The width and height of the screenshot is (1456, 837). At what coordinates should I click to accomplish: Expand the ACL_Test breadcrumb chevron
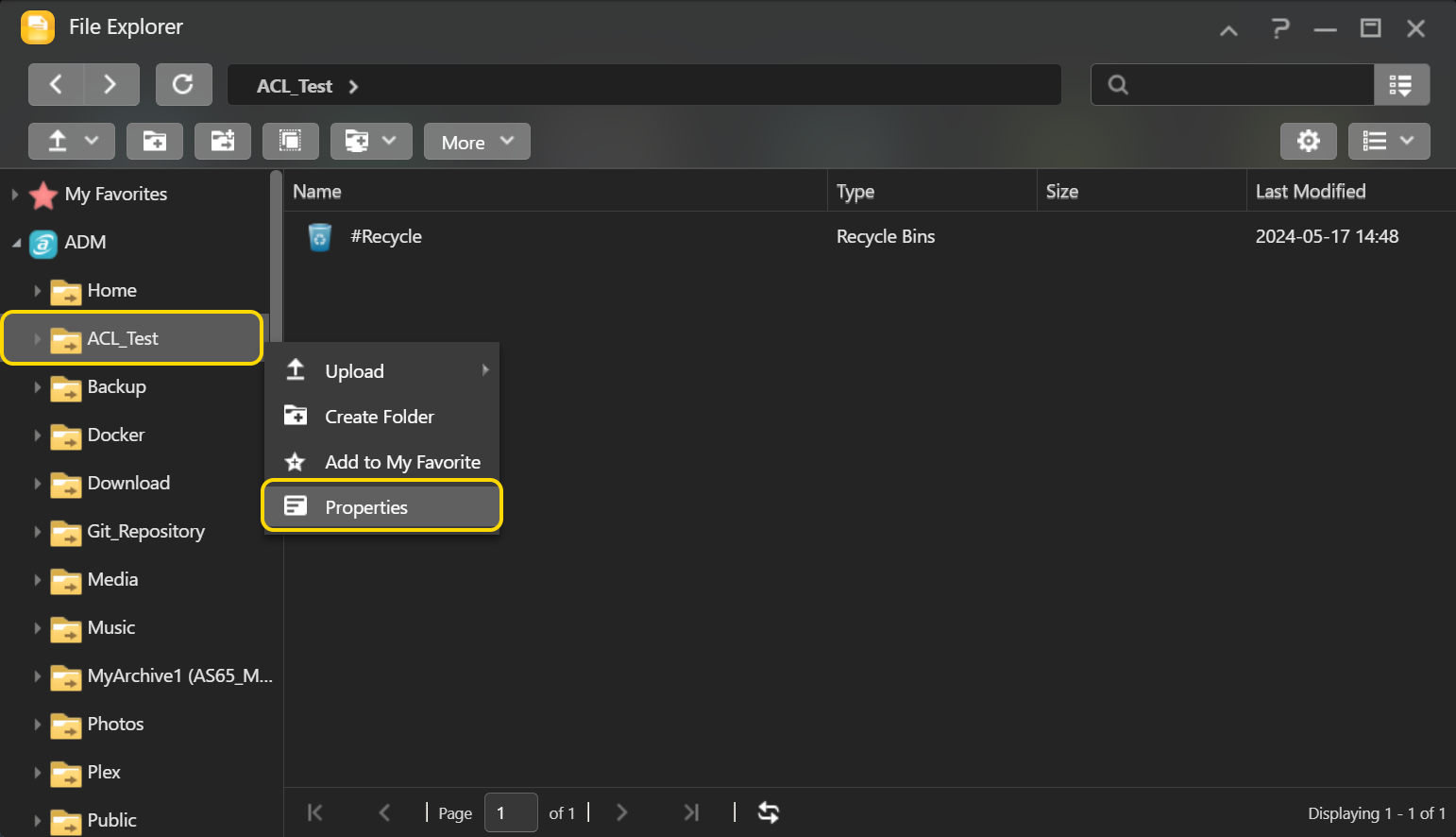coord(353,86)
